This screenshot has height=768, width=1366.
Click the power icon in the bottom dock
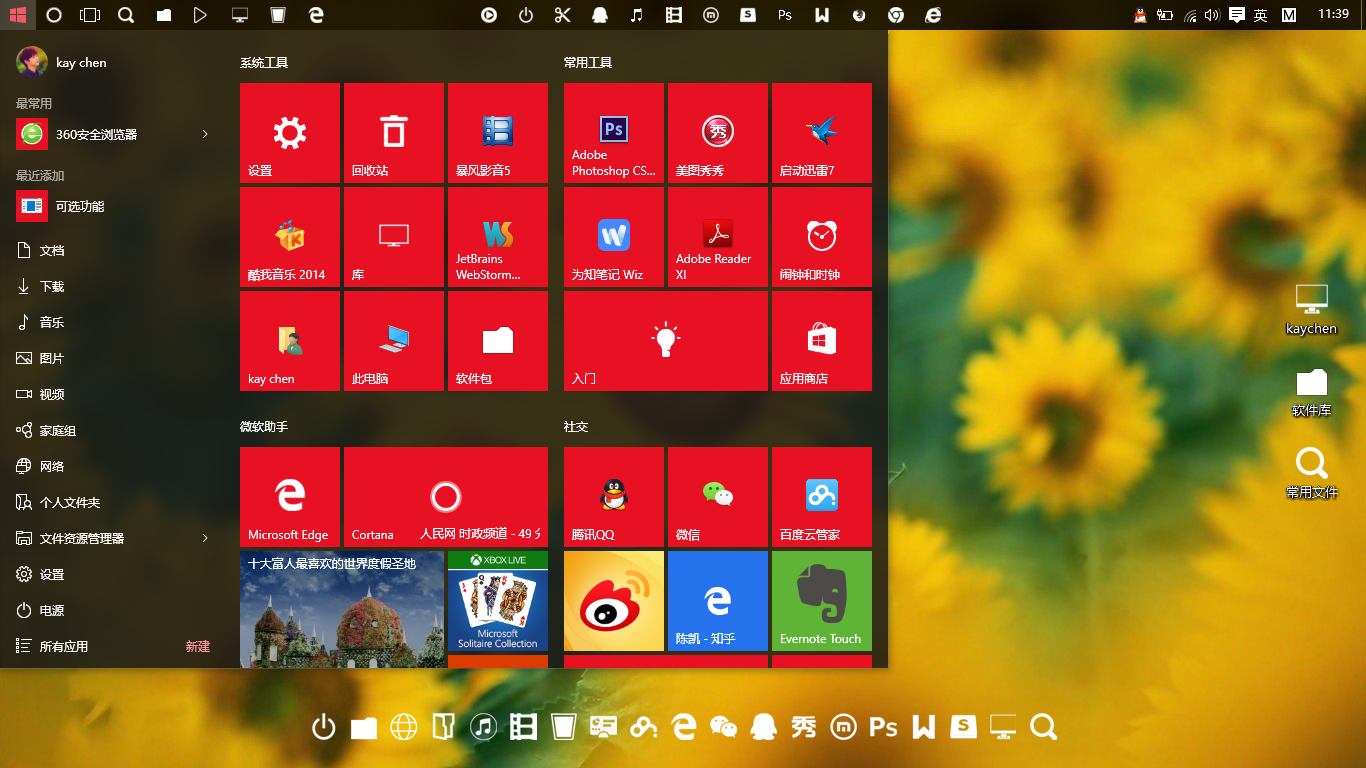point(324,727)
